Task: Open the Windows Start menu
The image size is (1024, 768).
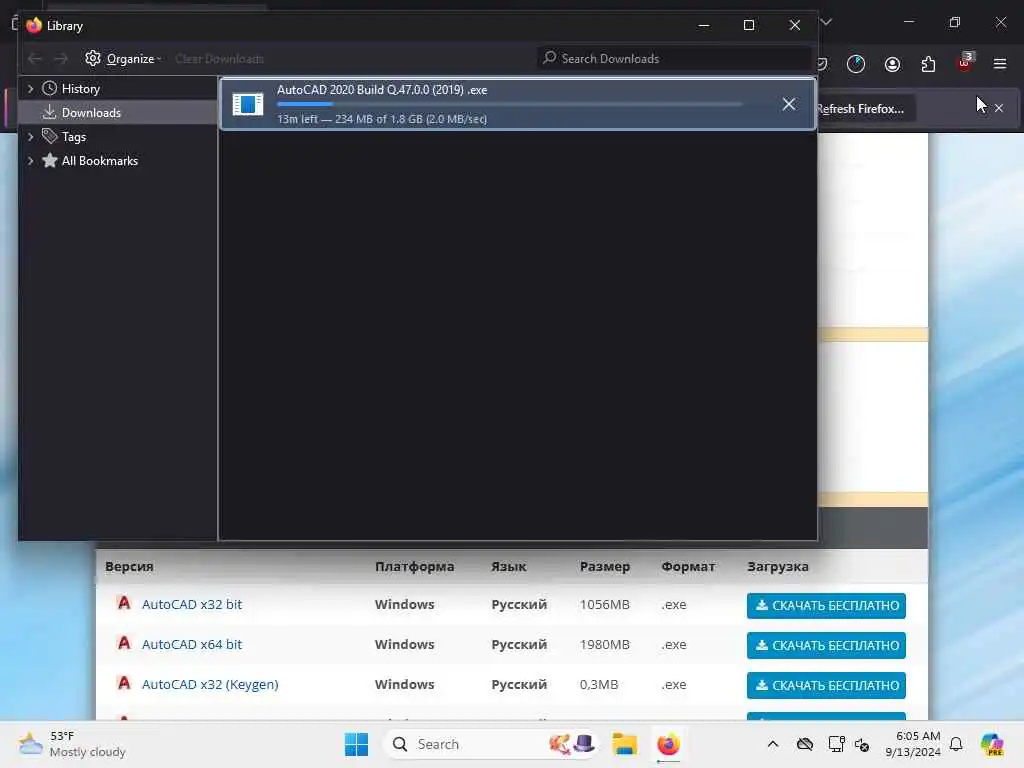Action: 357,744
